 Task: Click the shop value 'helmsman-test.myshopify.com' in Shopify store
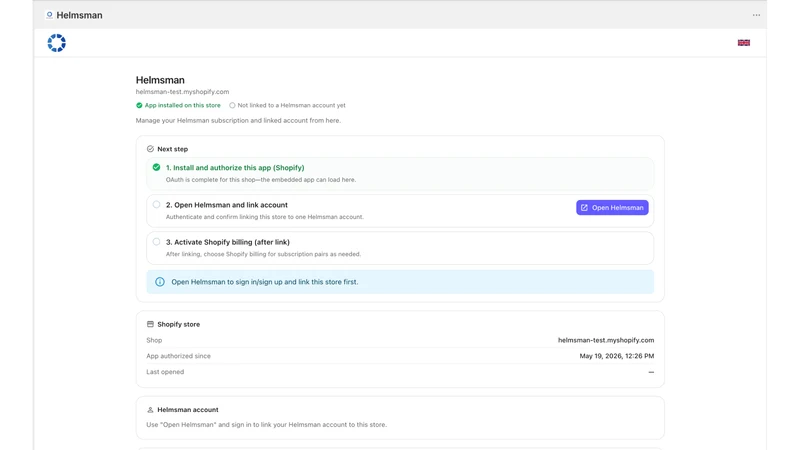[606, 340]
